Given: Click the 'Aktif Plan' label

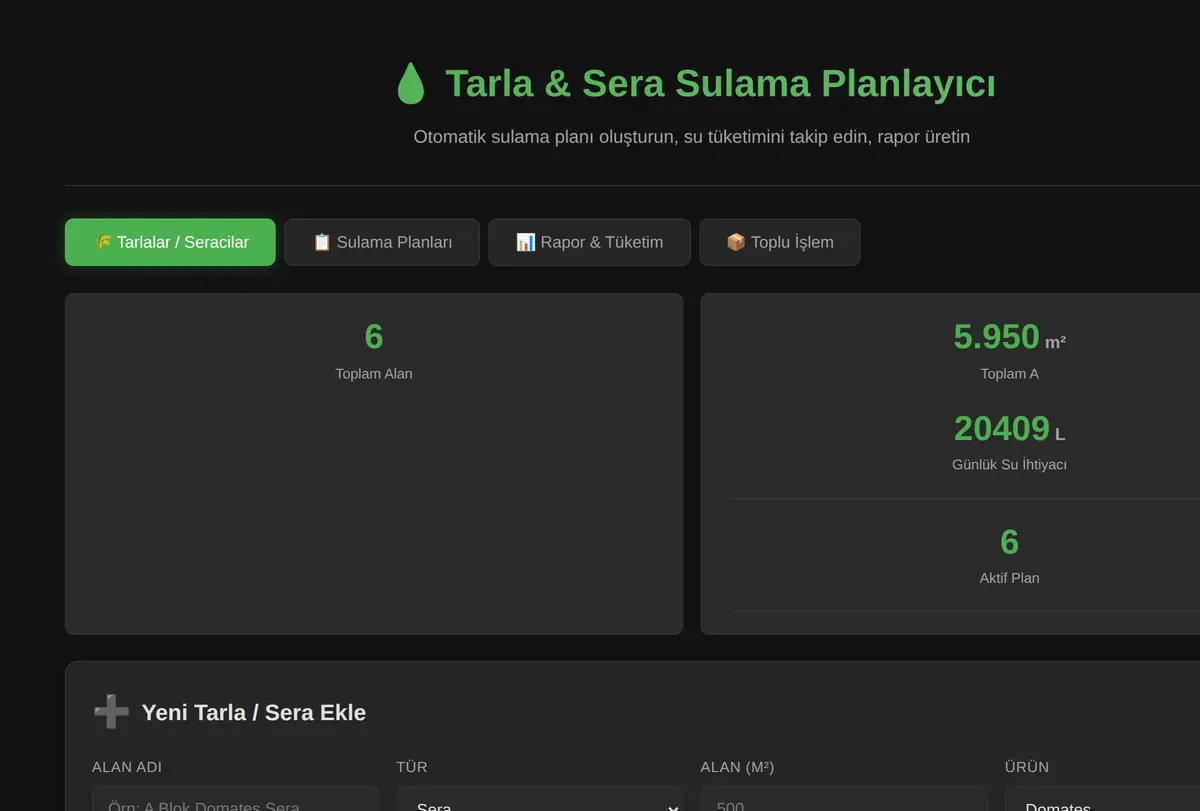Looking at the screenshot, I should [x=1009, y=578].
